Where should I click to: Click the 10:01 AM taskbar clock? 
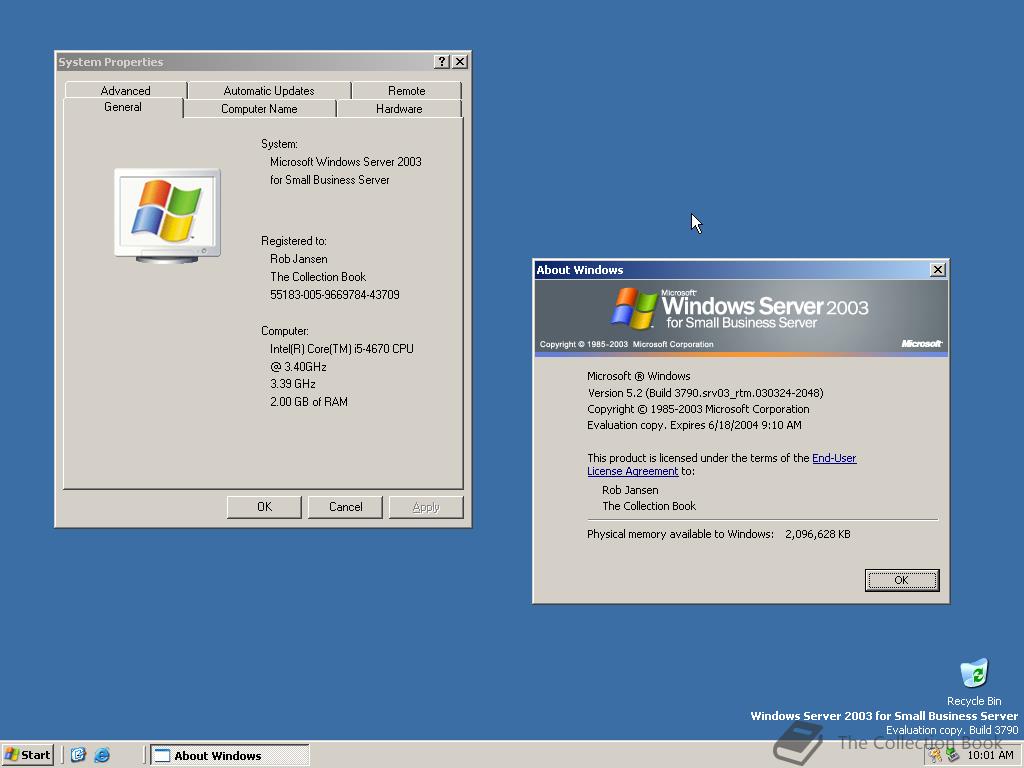tap(990, 756)
